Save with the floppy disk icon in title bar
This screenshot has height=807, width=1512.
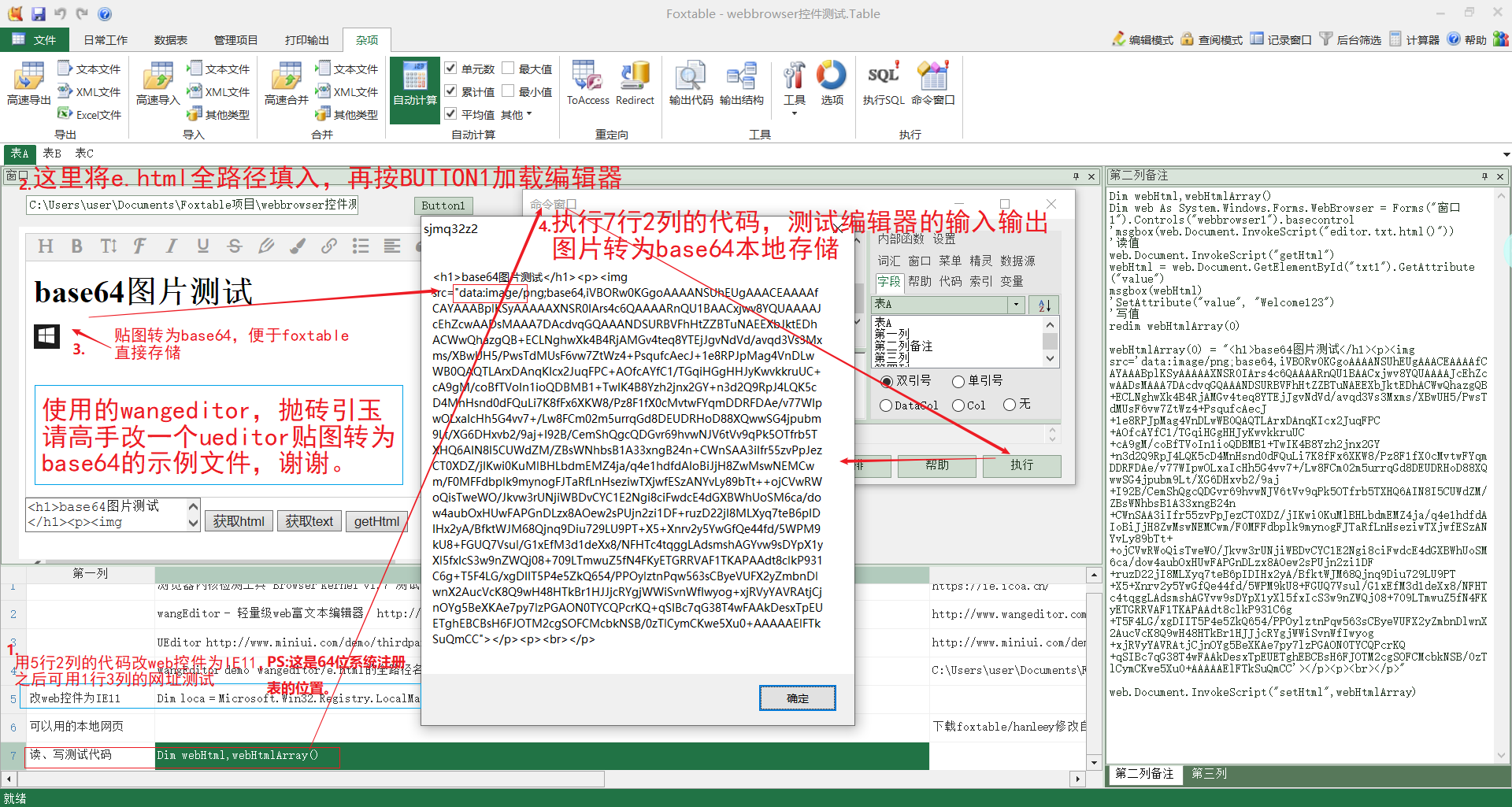coord(38,13)
